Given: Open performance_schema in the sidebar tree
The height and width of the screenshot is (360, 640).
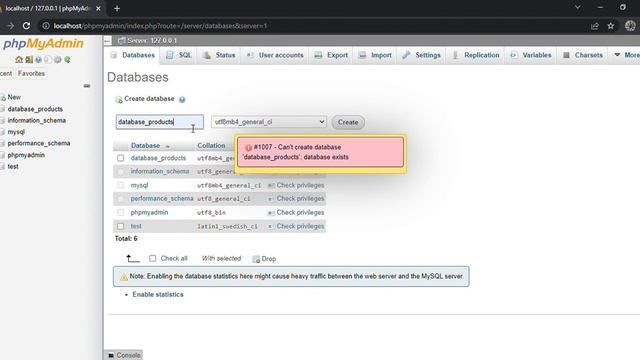Looking at the screenshot, I should click(39, 143).
